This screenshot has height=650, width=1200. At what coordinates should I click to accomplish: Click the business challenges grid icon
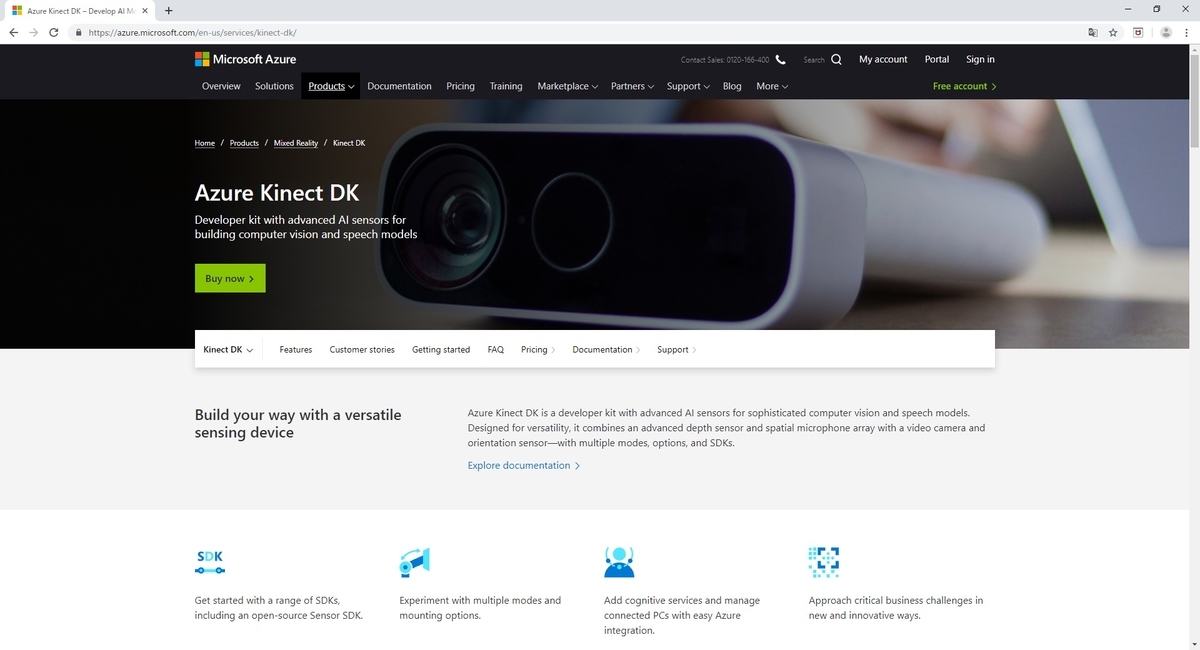point(824,562)
